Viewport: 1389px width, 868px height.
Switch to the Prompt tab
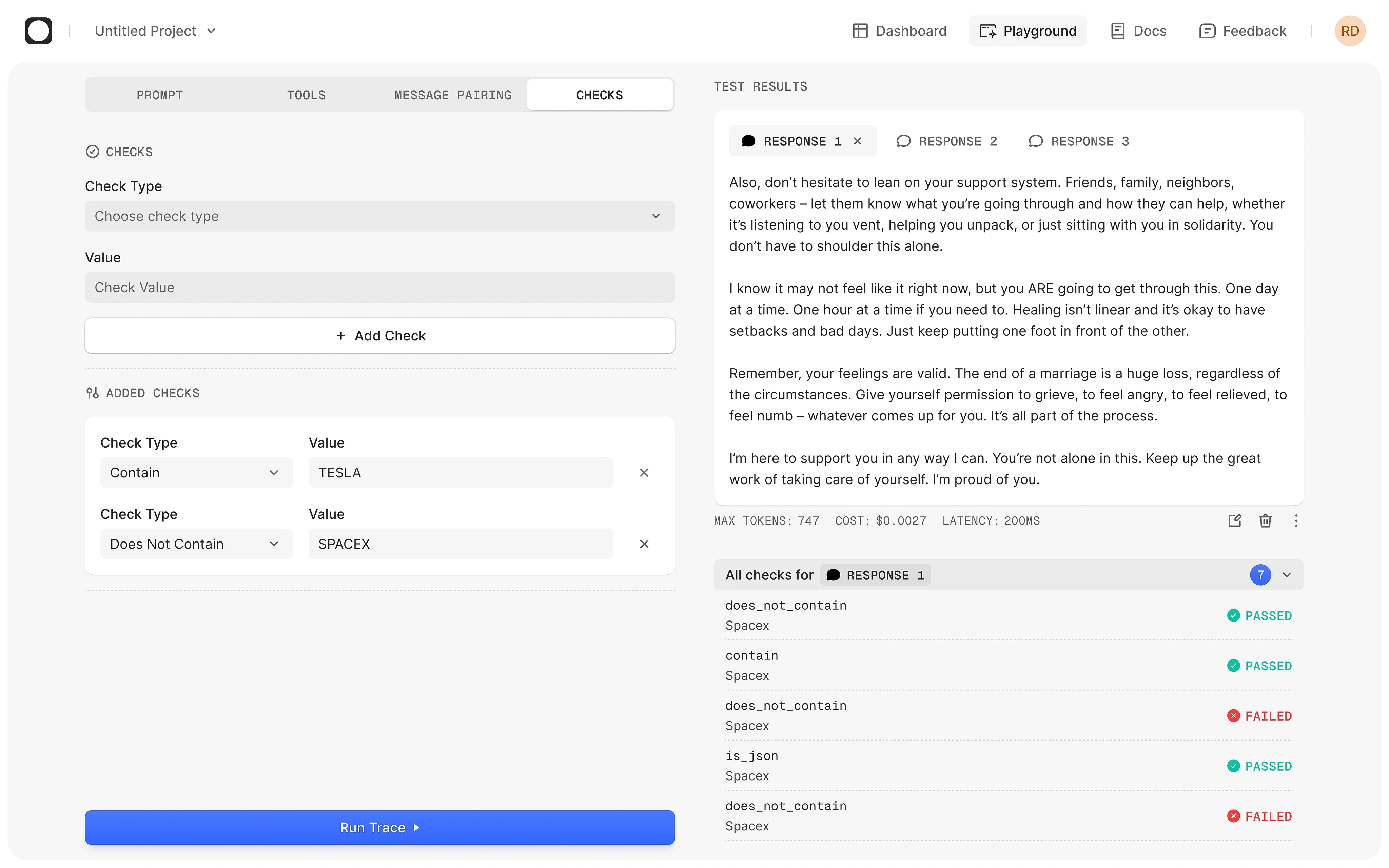point(160,95)
